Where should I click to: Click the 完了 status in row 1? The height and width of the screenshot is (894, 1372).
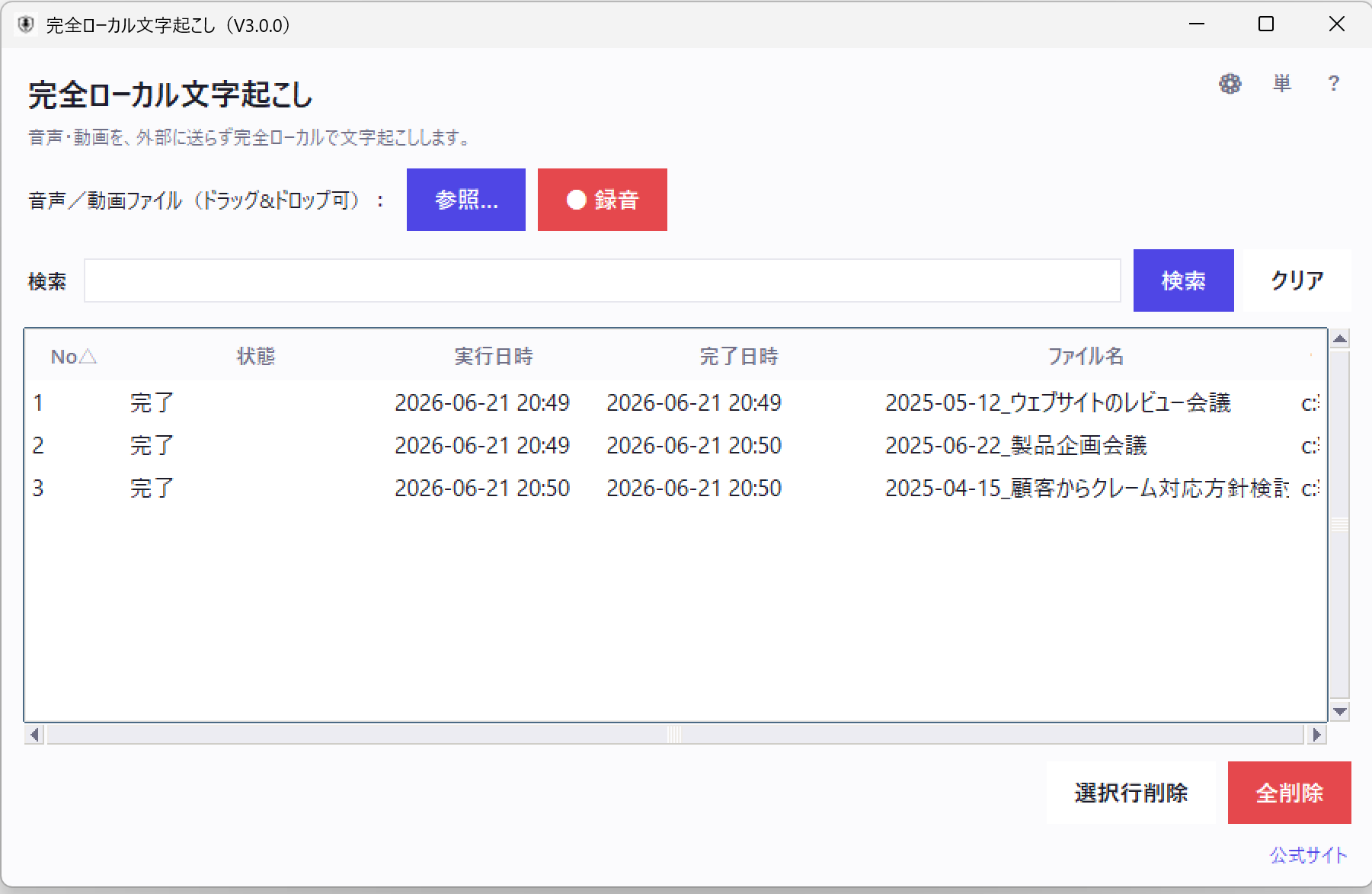coord(152,402)
